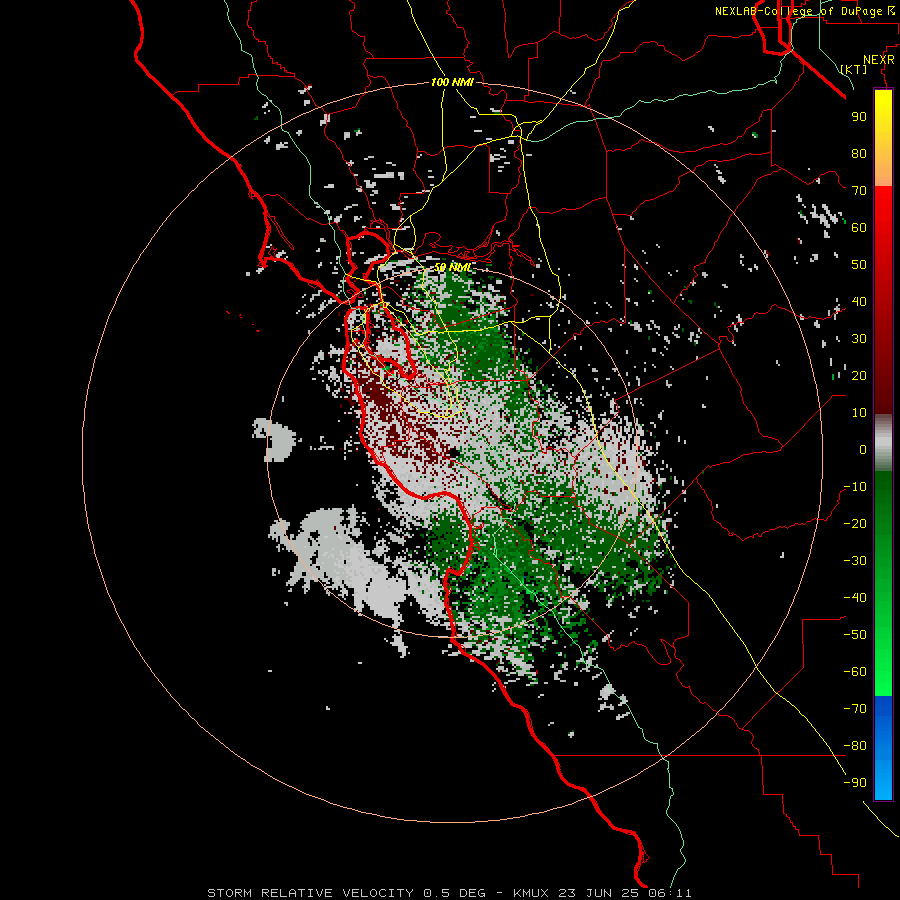Click the Storm Relative Velocity caption at bottom
Viewport: 900px width, 900px height.
[x=449, y=893]
